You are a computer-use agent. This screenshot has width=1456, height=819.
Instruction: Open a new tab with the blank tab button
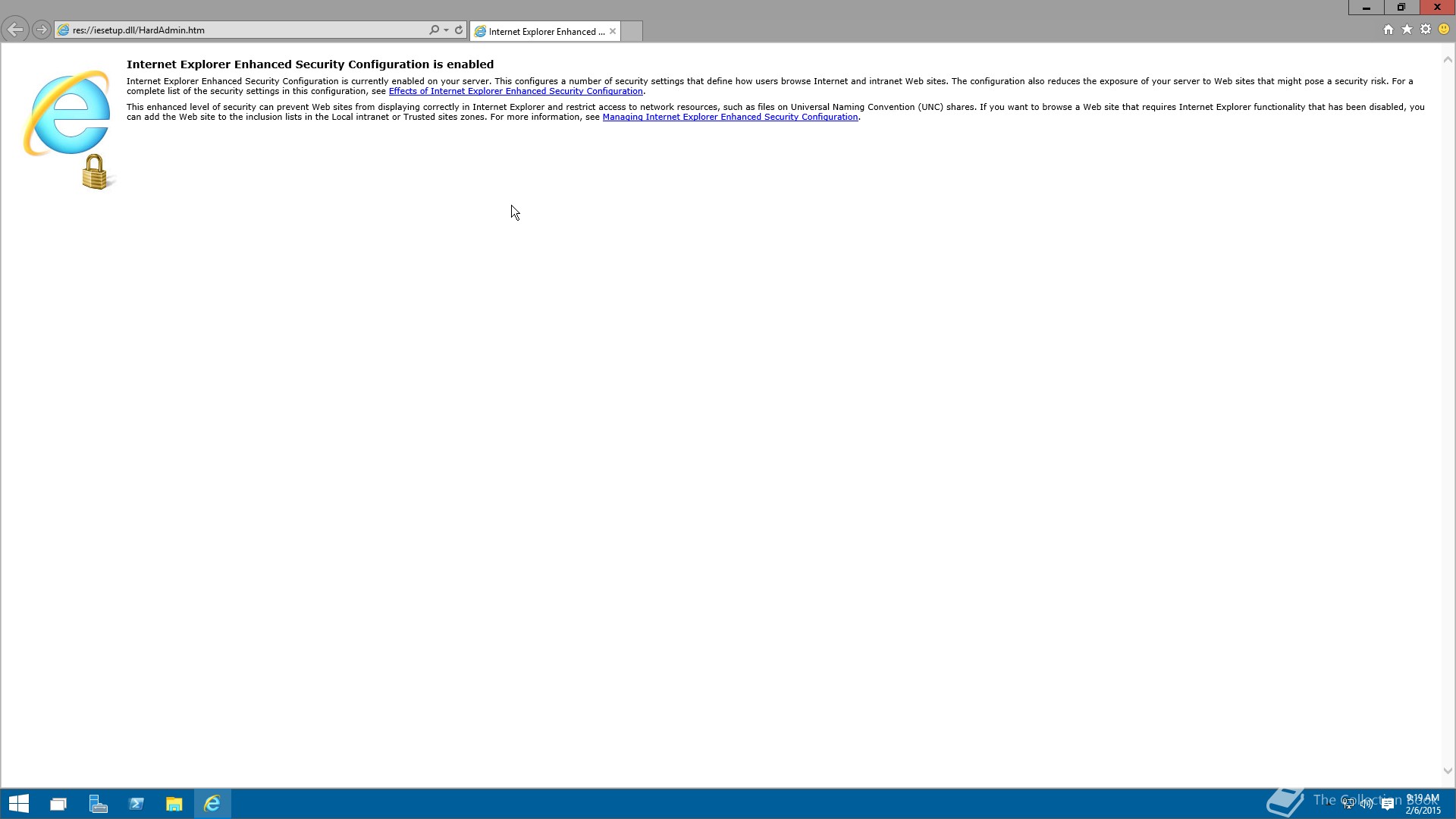tap(632, 31)
